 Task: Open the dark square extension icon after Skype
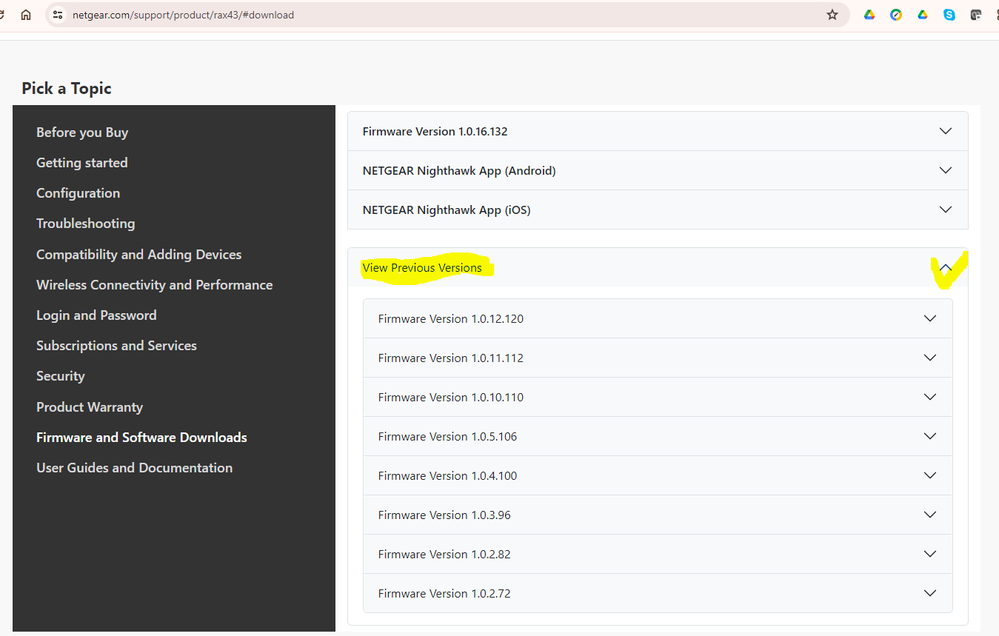click(975, 15)
